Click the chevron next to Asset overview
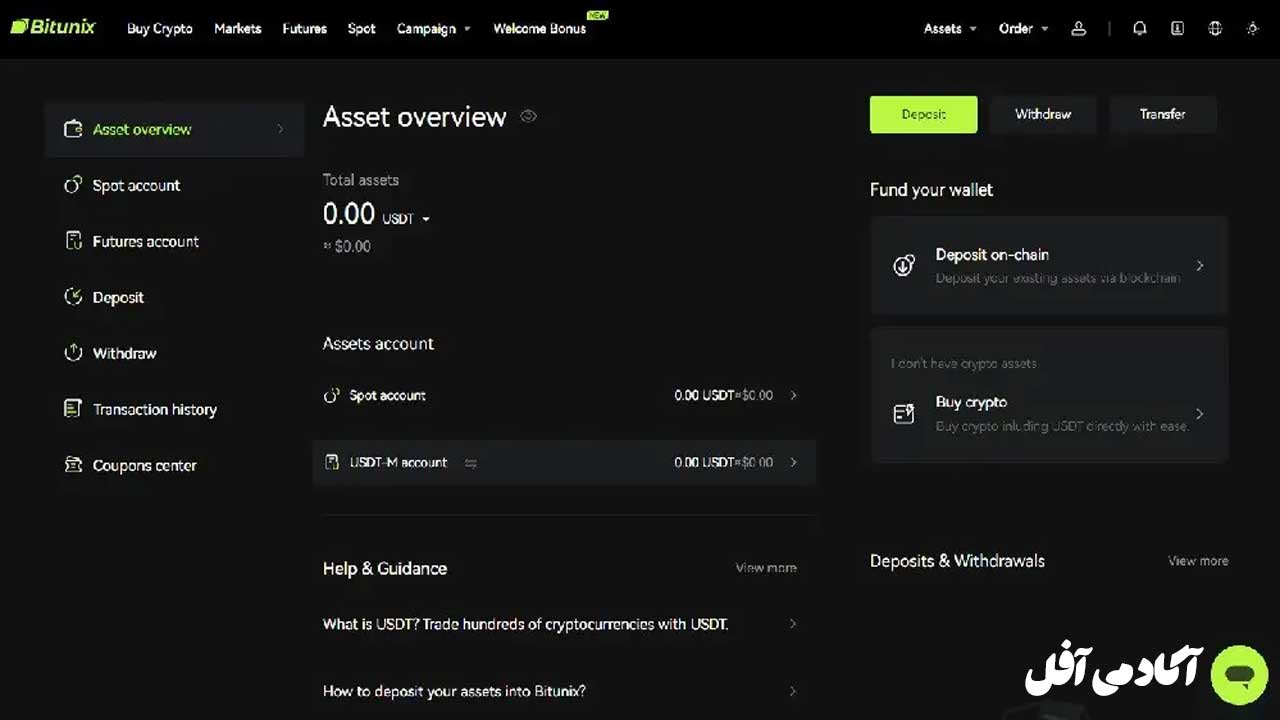 [x=280, y=129]
